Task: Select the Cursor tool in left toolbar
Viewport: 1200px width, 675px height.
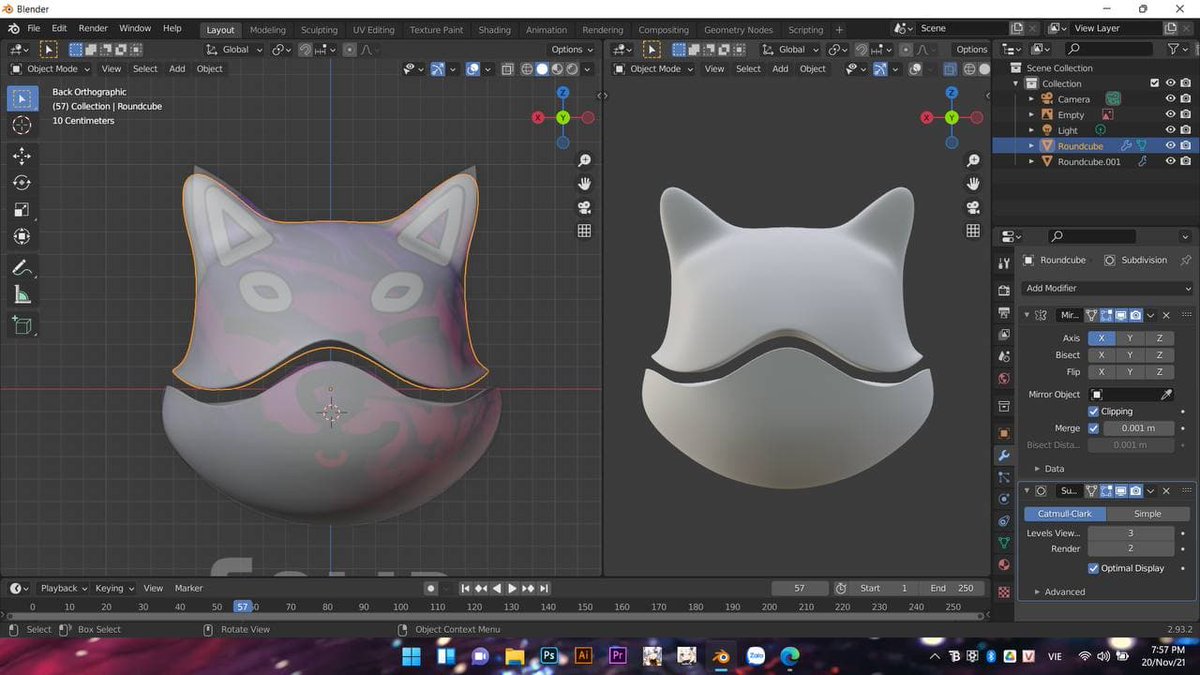Action: click(x=22, y=125)
